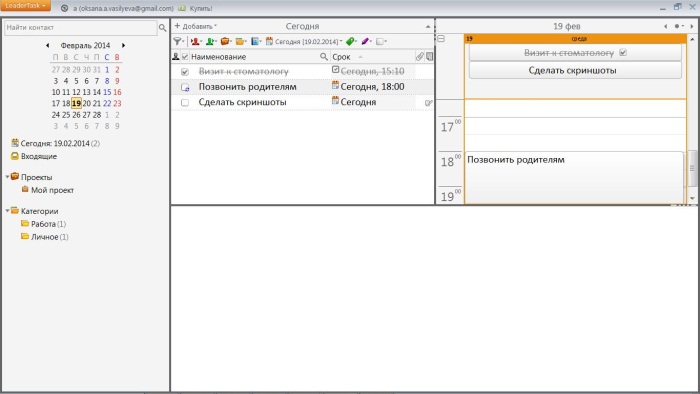This screenshot has height=394, width=700.
Task: Click the green tag label icon
Action: point(351,41)
